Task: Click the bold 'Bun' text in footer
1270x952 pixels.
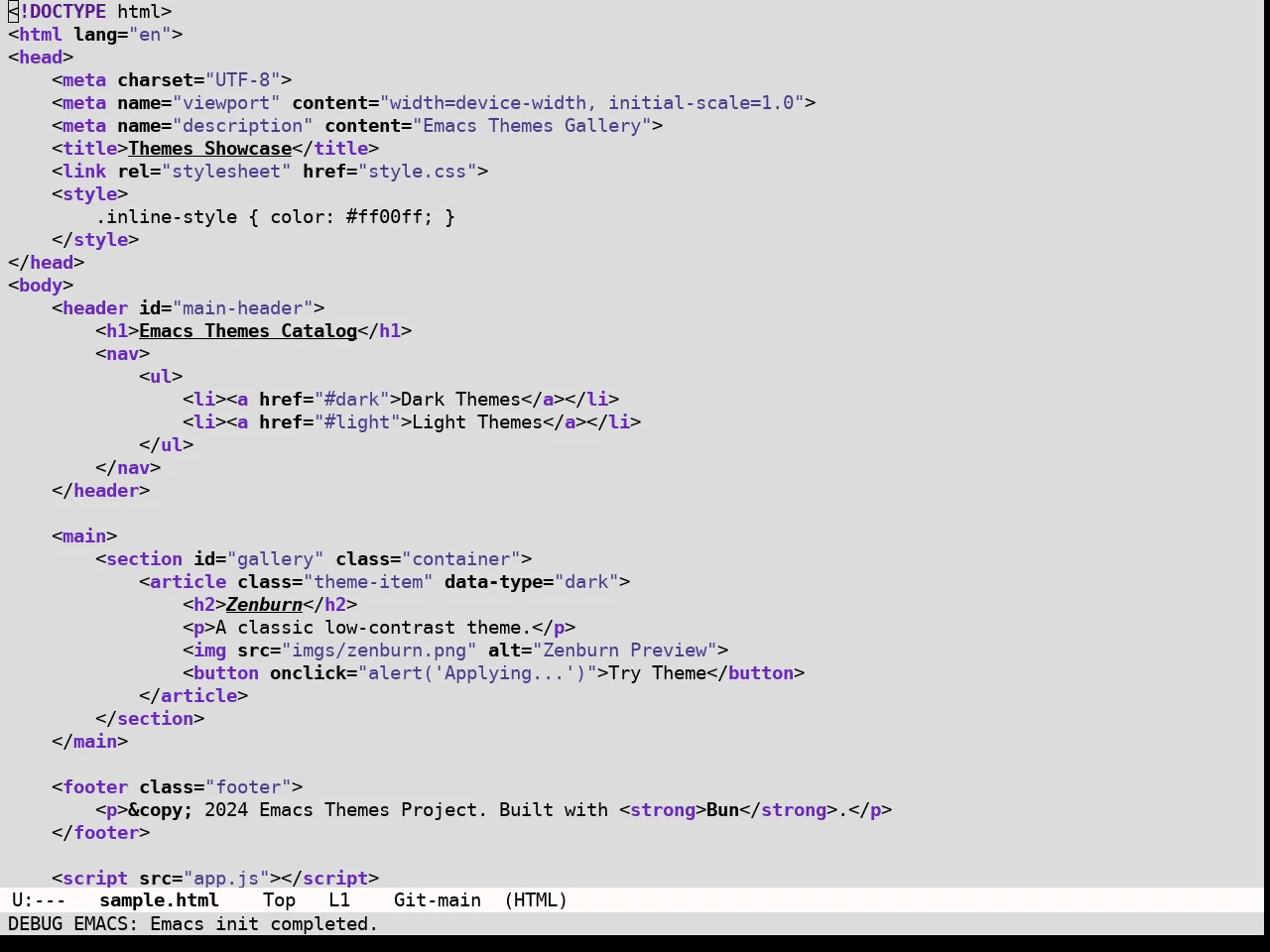Action: pos(722,810)
